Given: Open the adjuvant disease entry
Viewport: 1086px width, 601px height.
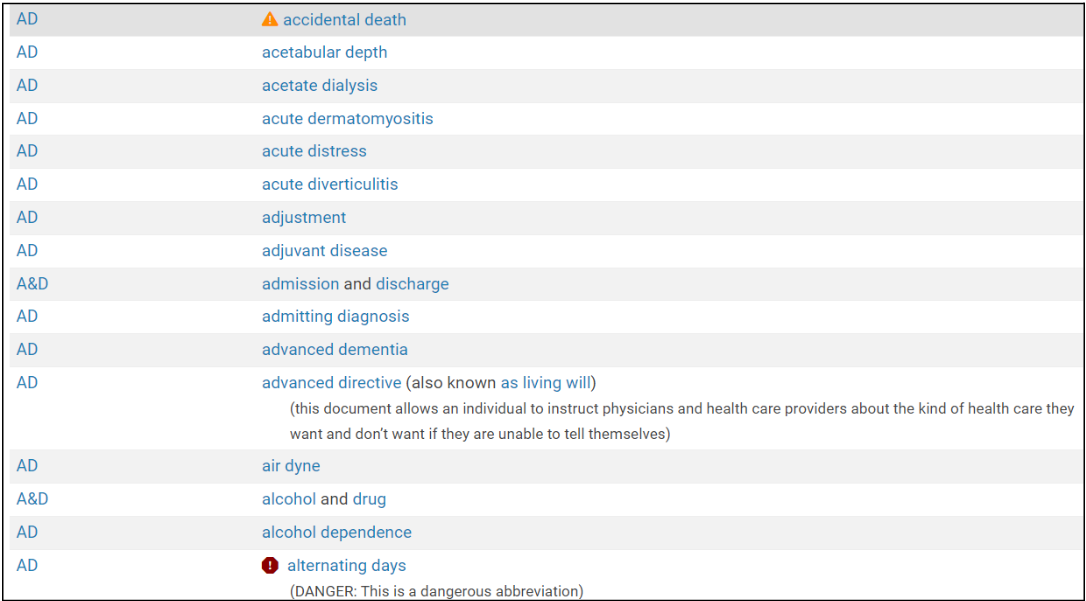Looking at the screenshot, I should [324, 250].
